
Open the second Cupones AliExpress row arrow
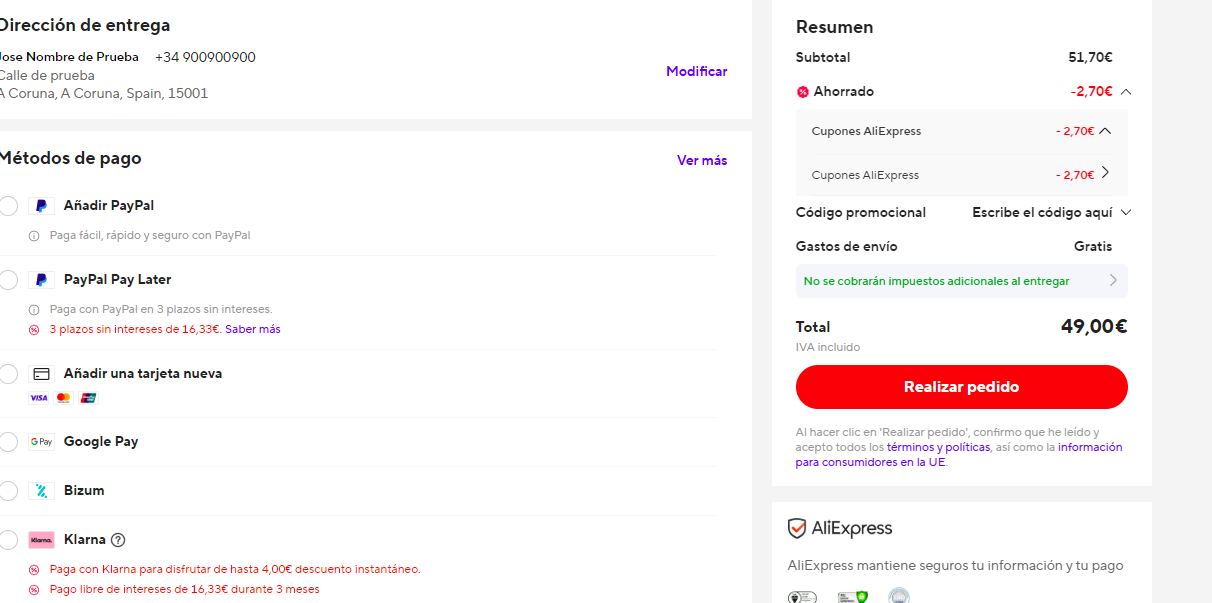pyautogui.click(x=1105, y=173)
